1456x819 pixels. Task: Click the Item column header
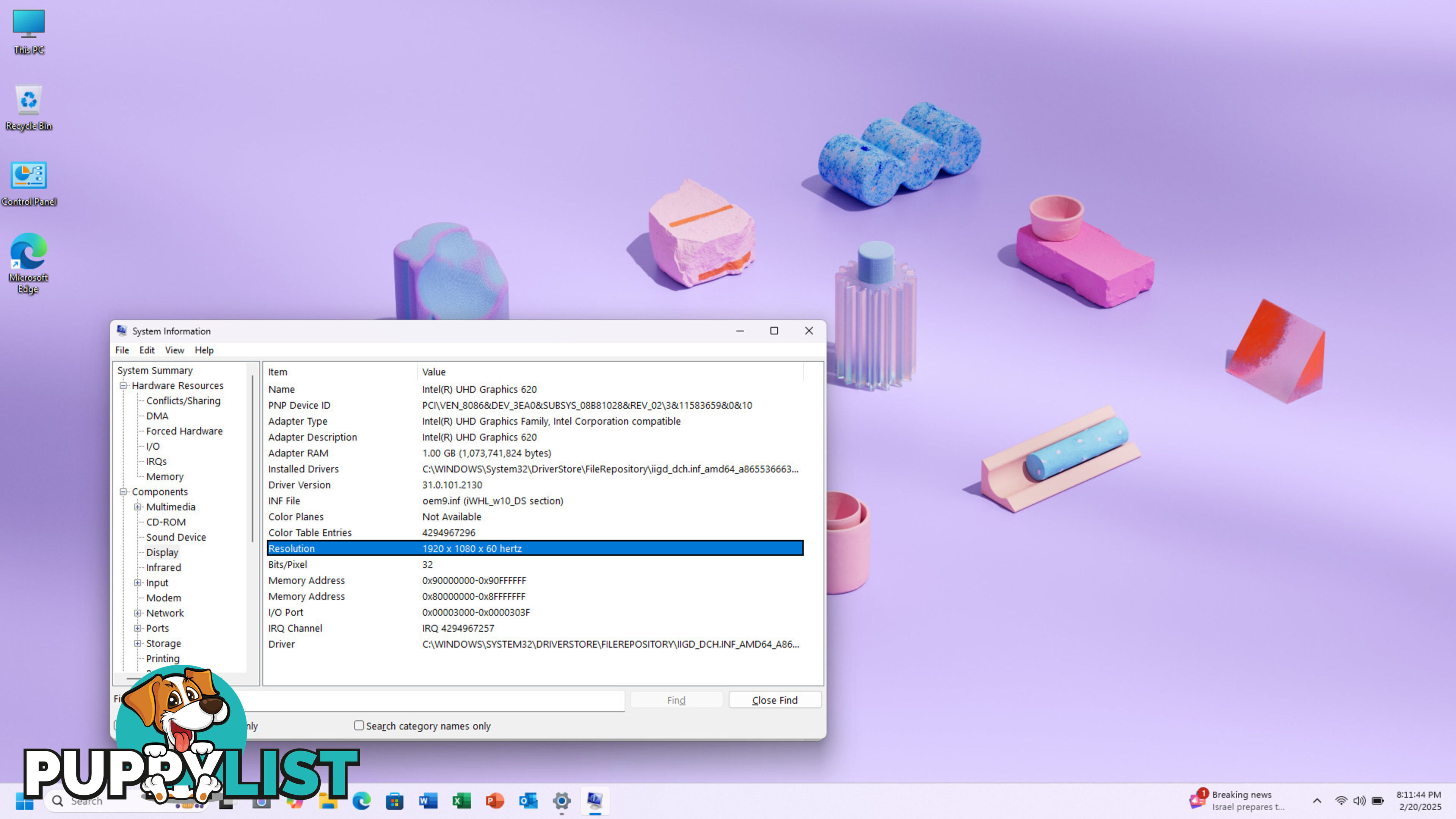pos(341,372)
